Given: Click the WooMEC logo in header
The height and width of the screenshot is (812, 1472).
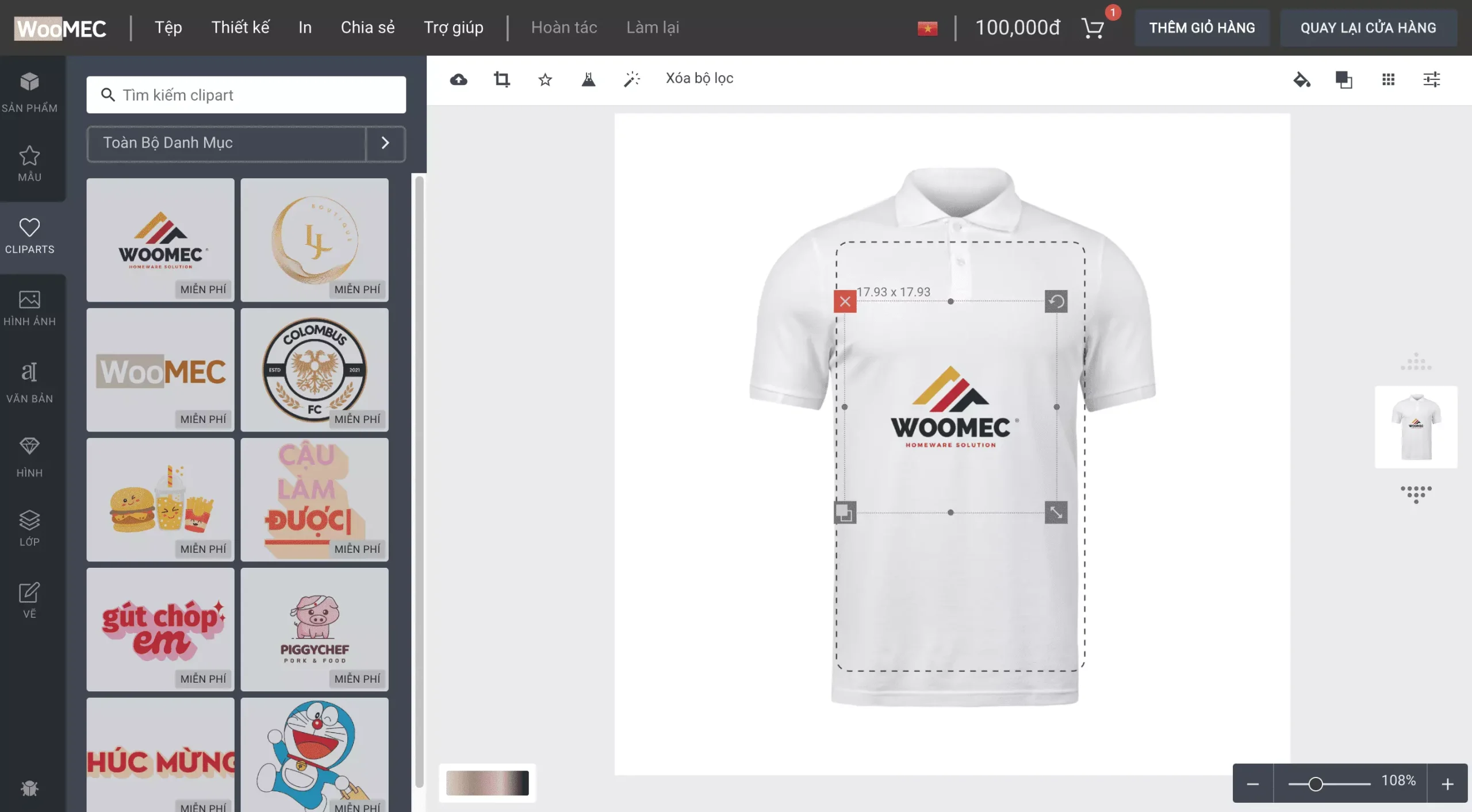Looking at the screenshot, I should point(60,28).
